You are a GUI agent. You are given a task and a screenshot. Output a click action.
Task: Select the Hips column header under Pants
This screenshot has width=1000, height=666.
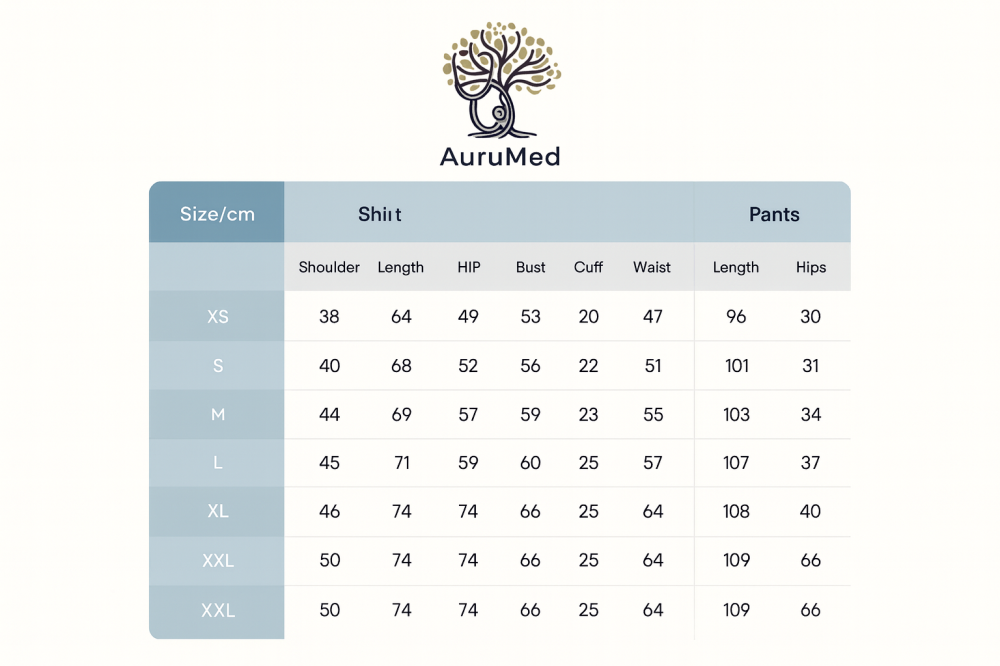click(x=811, y=267)
